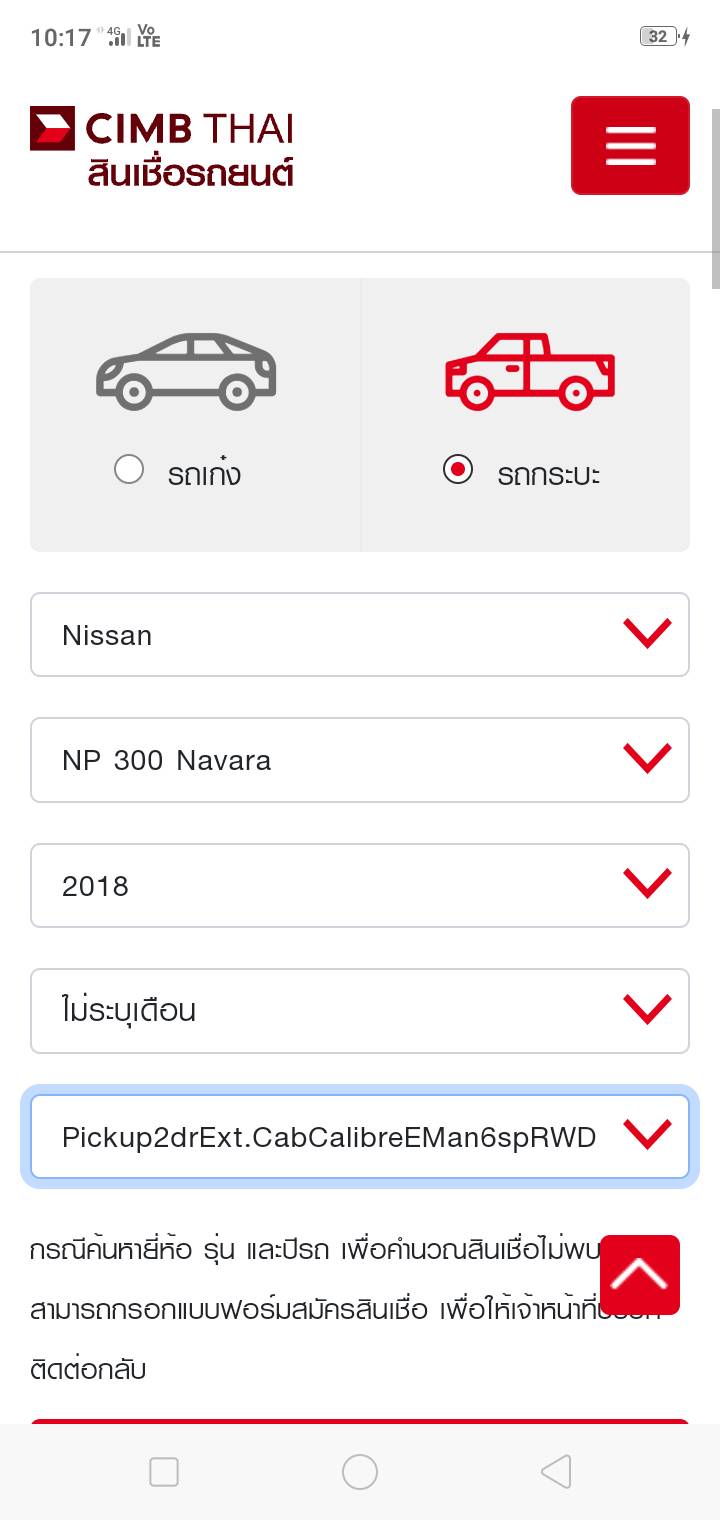Image resolution: width=720 pixels, height=1520 pixels.
Task: Open the 2018 year dropdown
Action: [x=360, y=886]
